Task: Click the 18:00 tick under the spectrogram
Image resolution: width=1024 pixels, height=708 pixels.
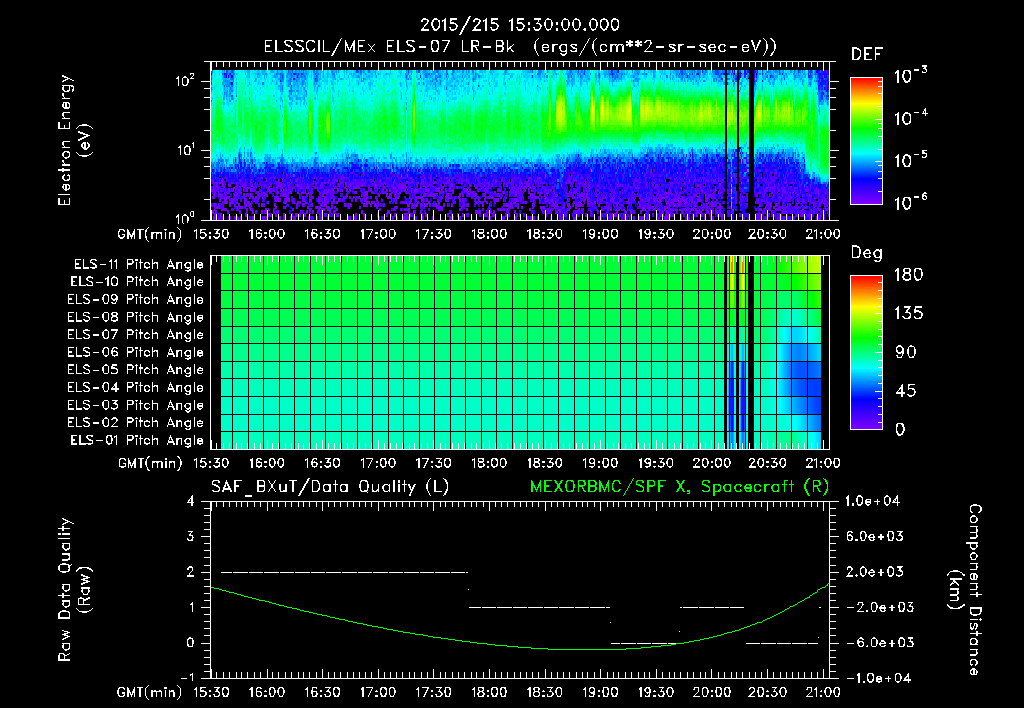Action: click(488, 234)
